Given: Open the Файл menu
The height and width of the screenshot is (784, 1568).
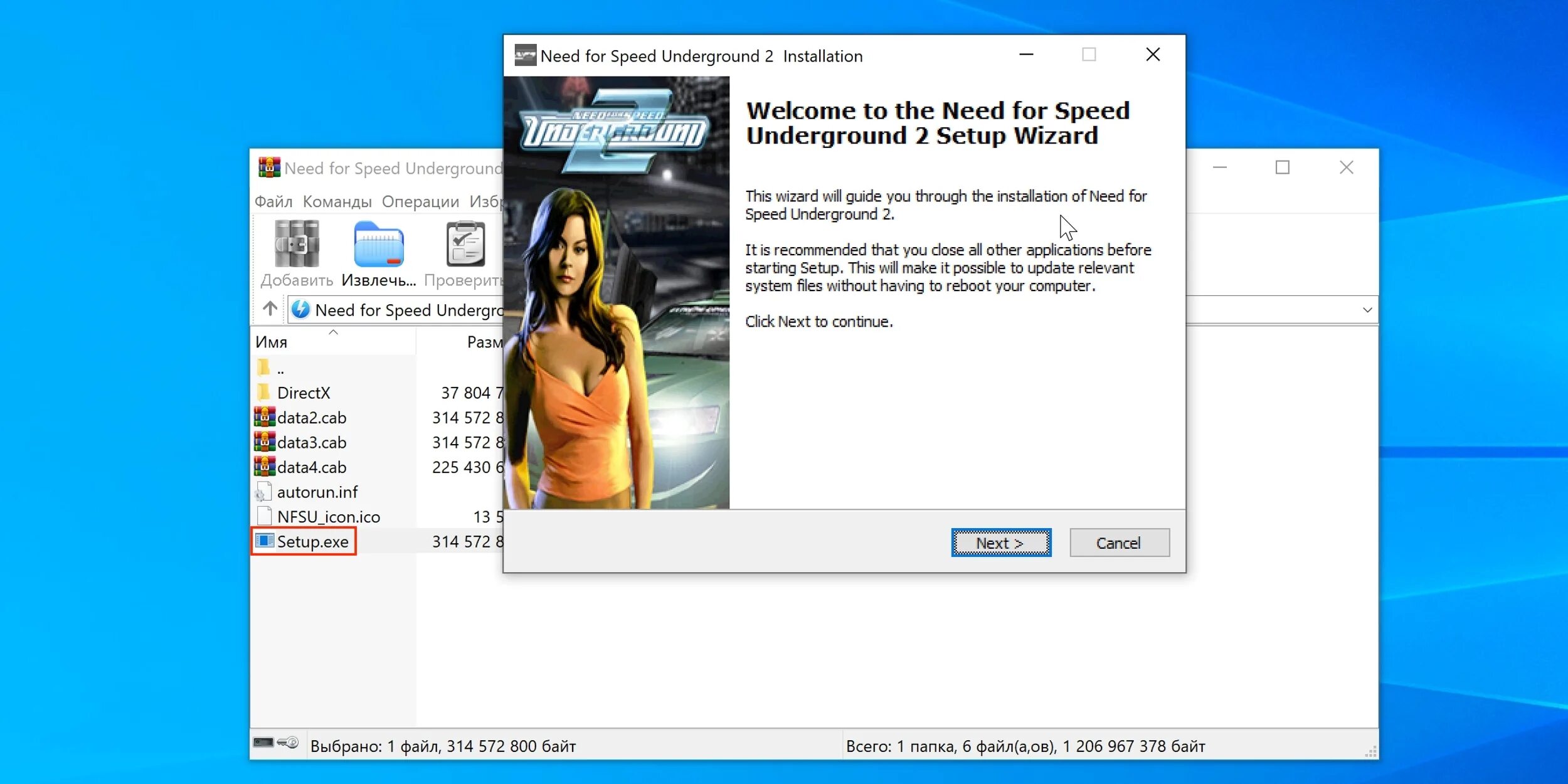Looking at the screenshot, I should coord(275,200).
